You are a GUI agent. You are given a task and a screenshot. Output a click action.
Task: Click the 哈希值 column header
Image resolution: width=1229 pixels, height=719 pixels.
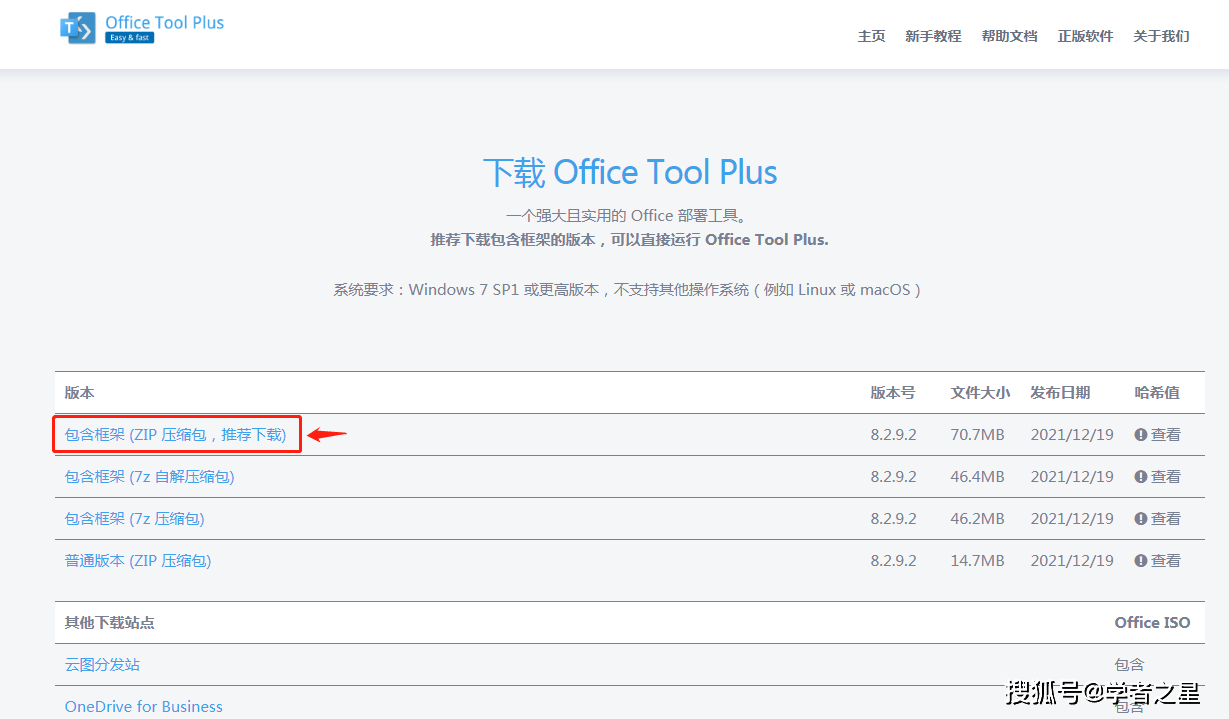point(1157,393)
